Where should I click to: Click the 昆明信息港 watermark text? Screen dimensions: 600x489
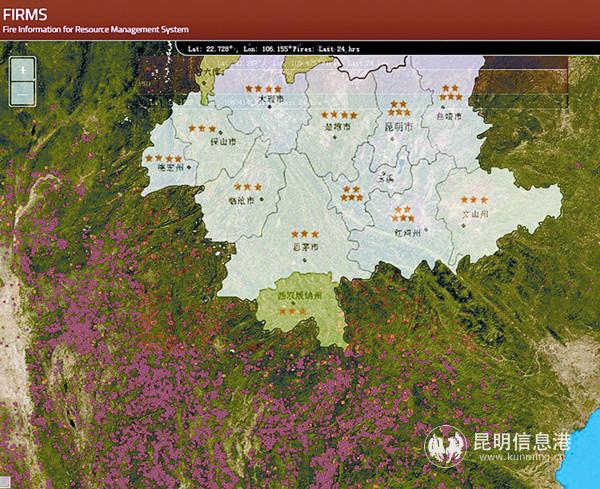pos(519,441)
